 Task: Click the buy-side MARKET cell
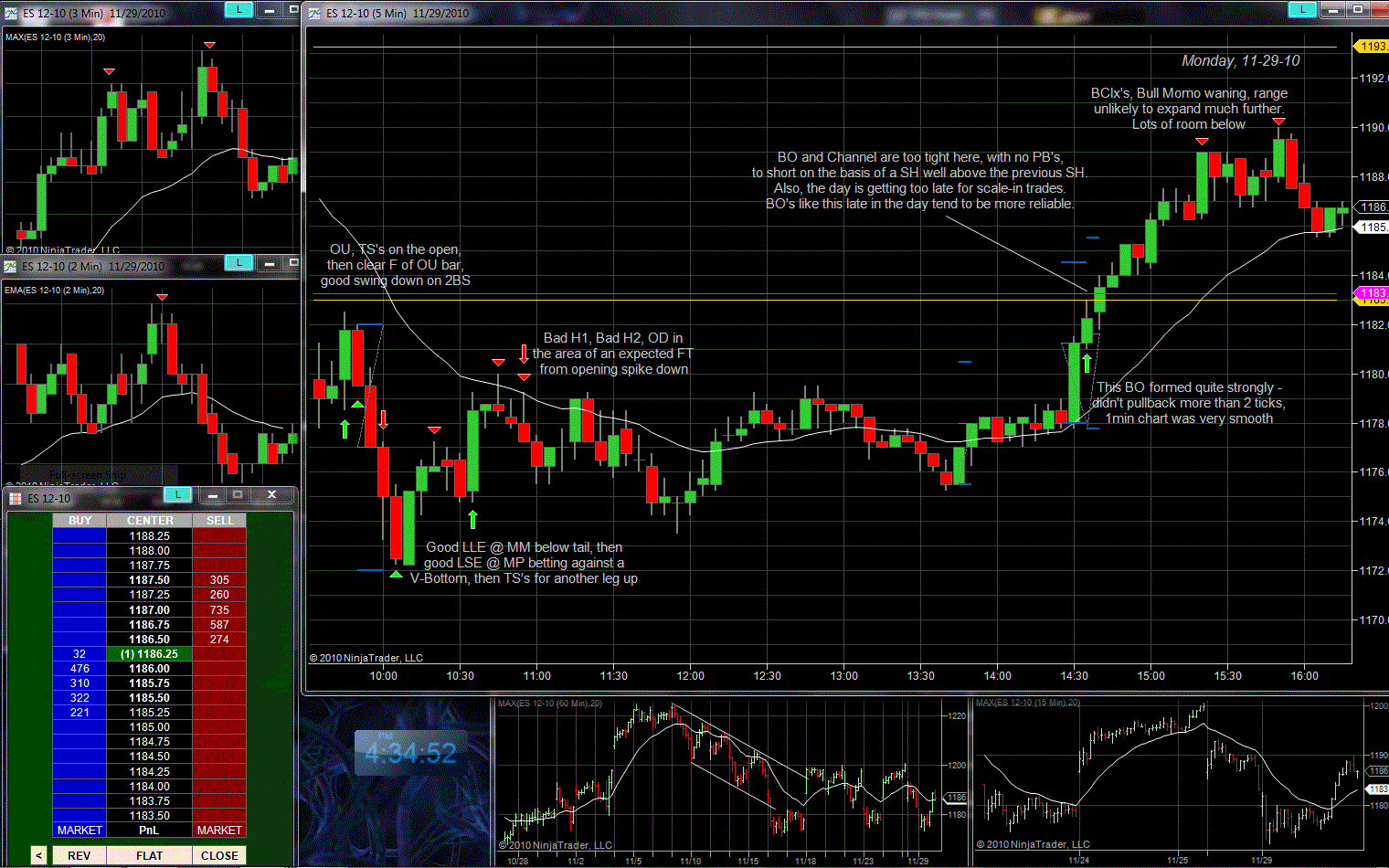[80, 830]
